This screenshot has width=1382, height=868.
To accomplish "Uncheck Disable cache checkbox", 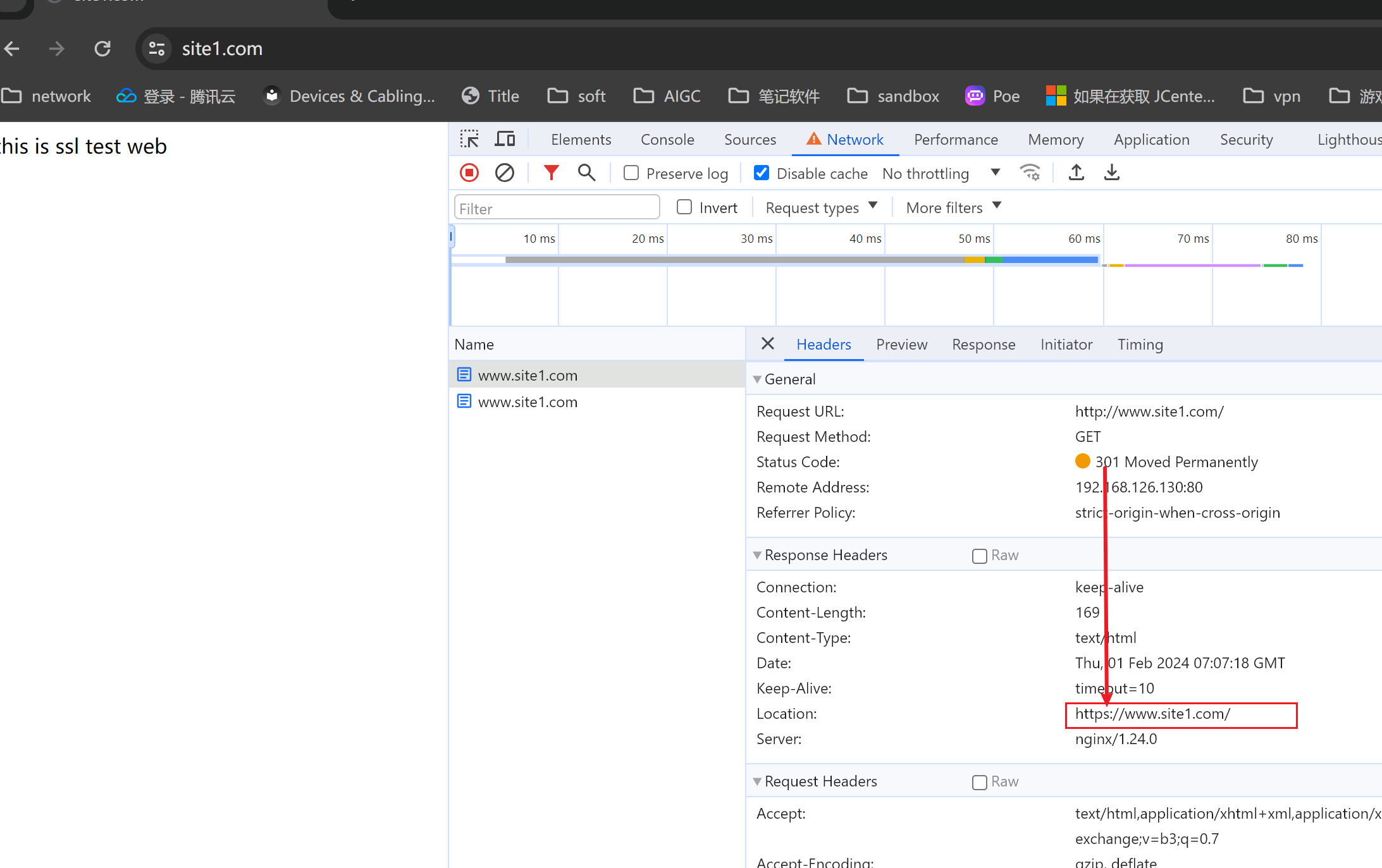I will (x=762, y=173).
